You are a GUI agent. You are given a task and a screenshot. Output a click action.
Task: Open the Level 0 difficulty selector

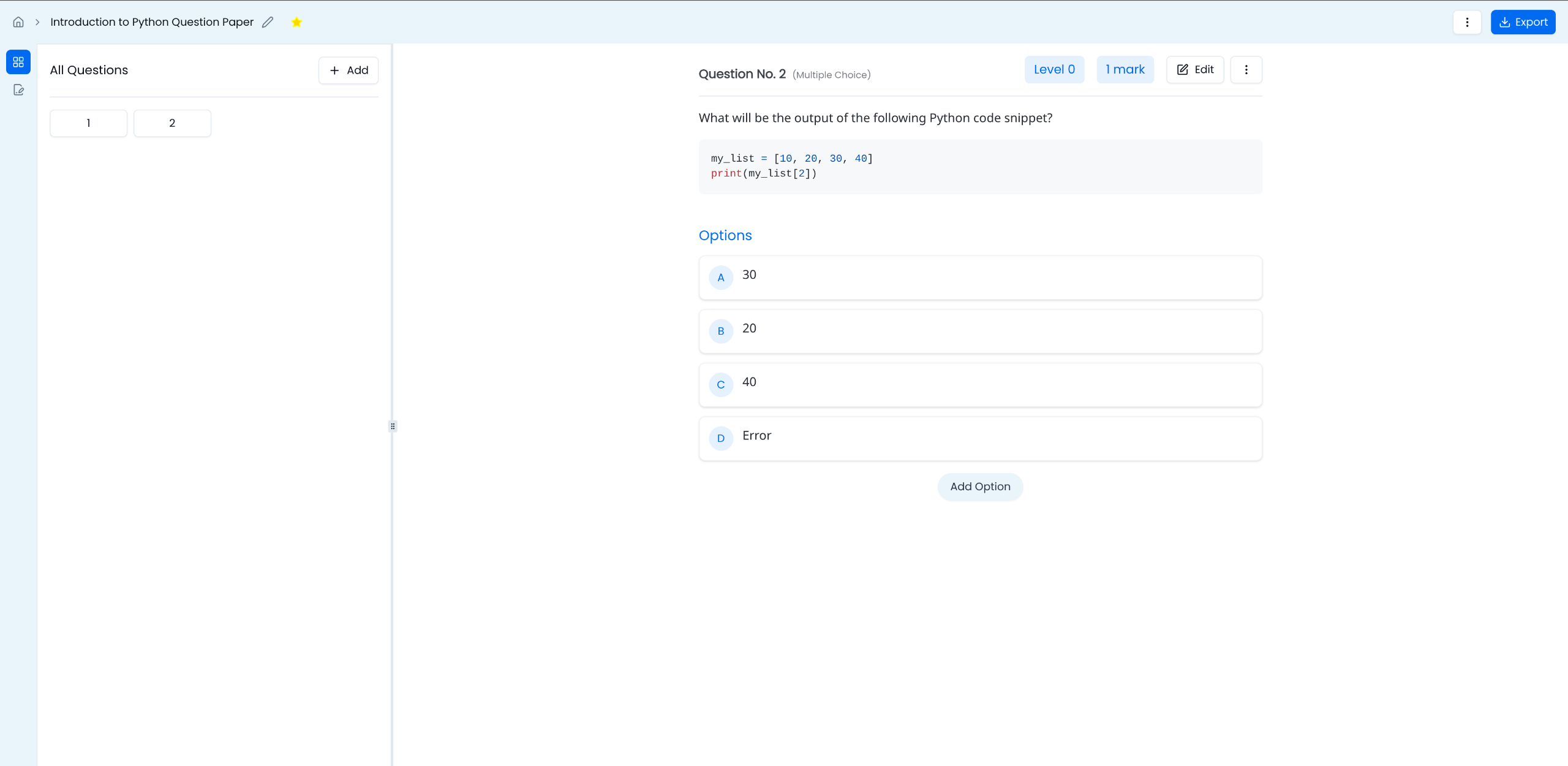click(1054, 69)
